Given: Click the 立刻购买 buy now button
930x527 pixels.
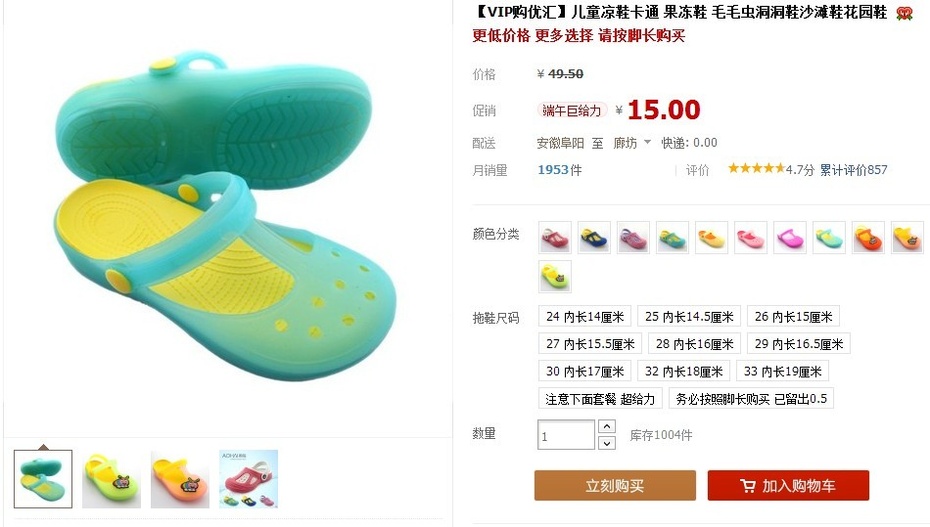Looking at the screenshot, I should pyautogui.click(x=615, y=486).
